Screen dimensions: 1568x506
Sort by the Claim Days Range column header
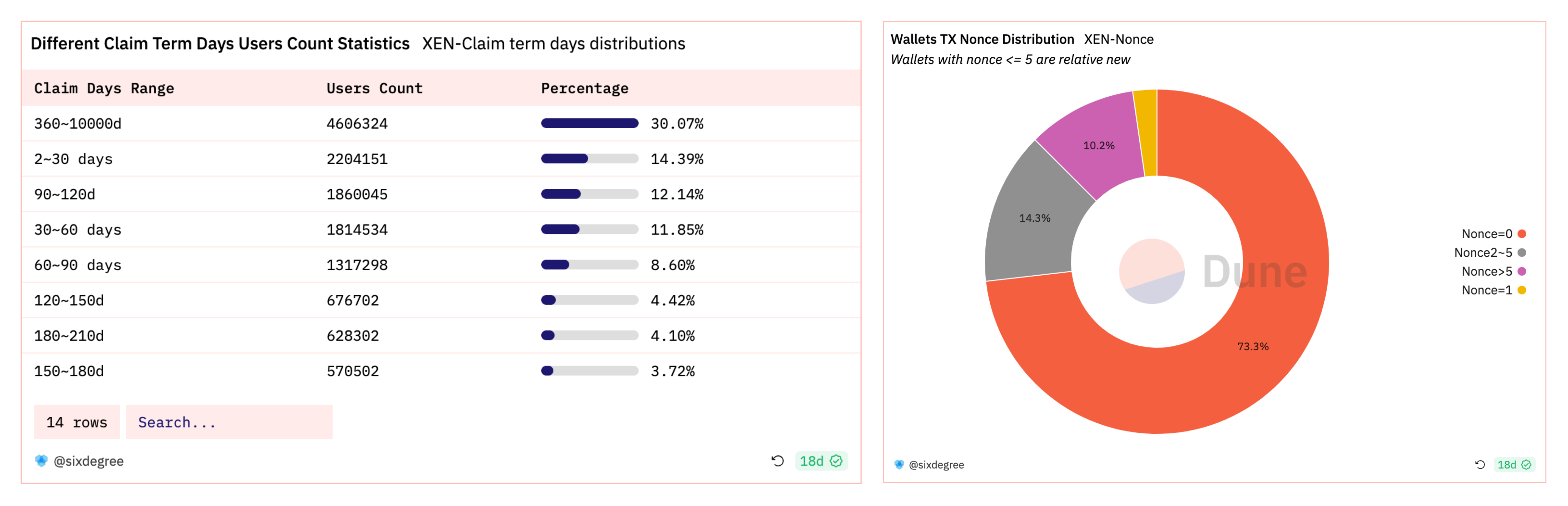[104, 88]
